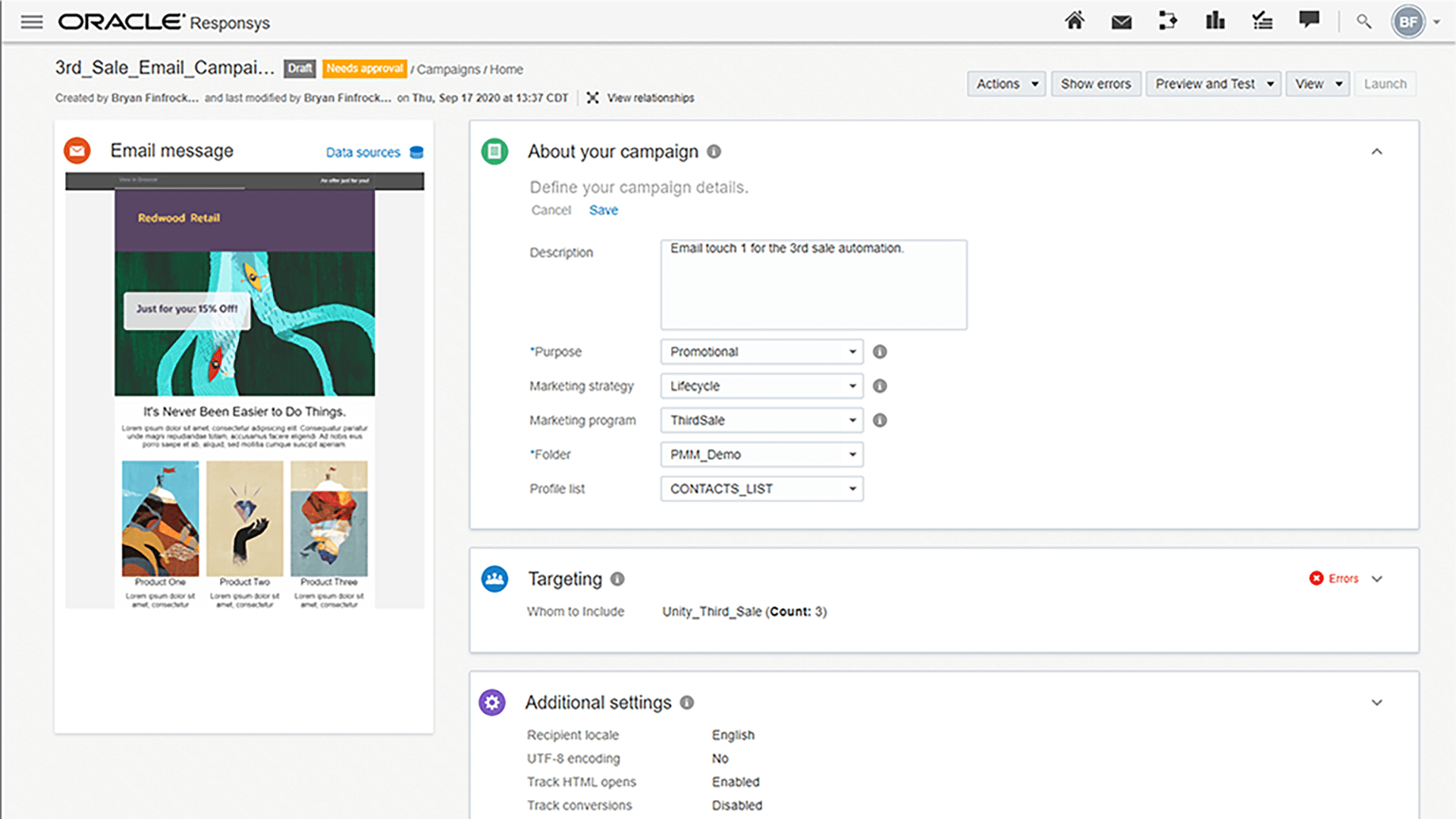Image resolution: width=1456 pixels, height=819 pixels.
Task: Click the BF avatar profile icon
Action: [x=1408, y=22]
